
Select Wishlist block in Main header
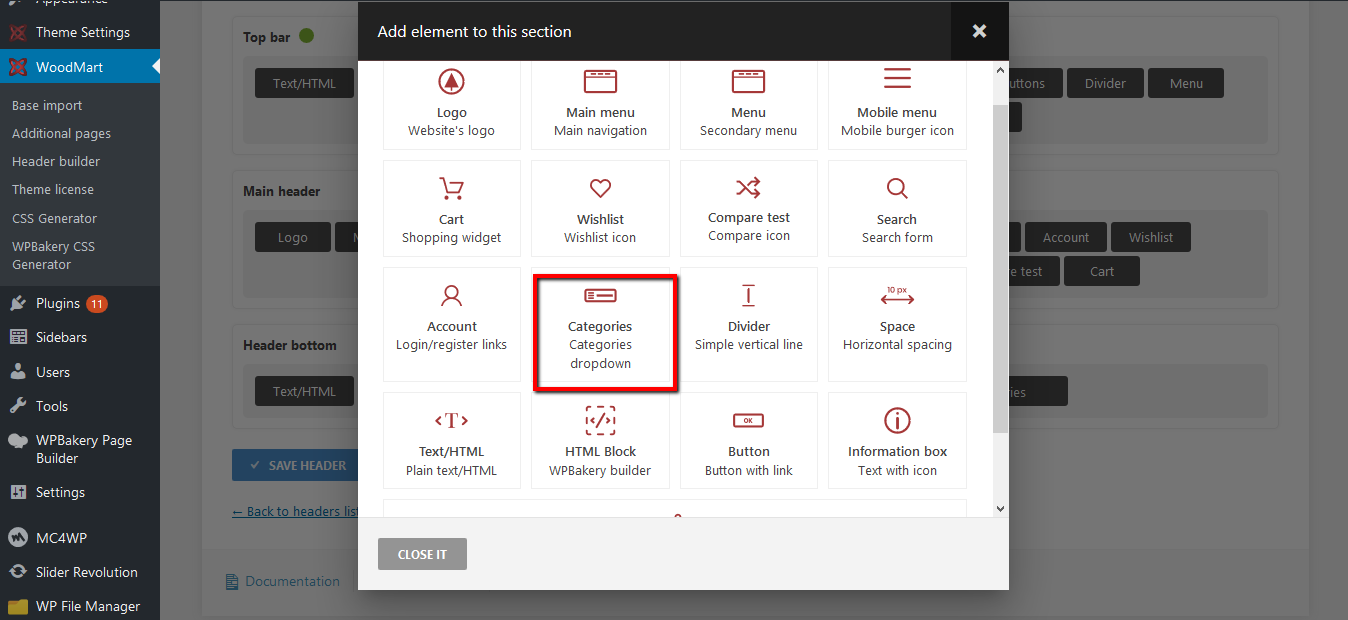click(1151, 237)
